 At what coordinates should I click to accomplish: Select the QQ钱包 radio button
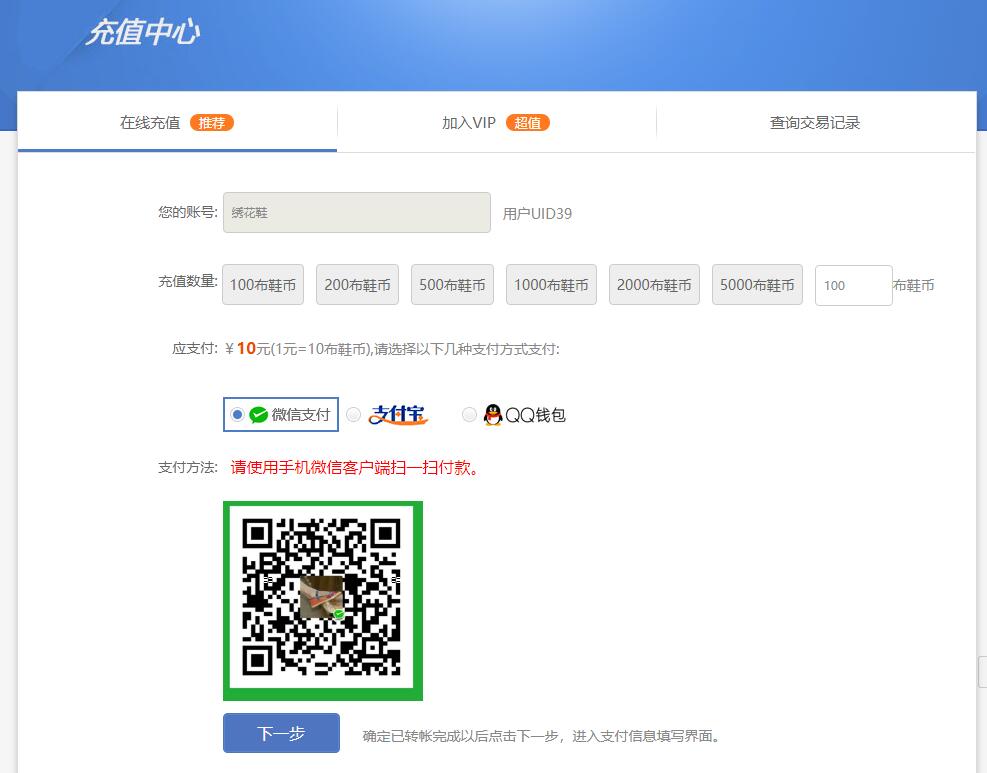click(x=469, y=414)
